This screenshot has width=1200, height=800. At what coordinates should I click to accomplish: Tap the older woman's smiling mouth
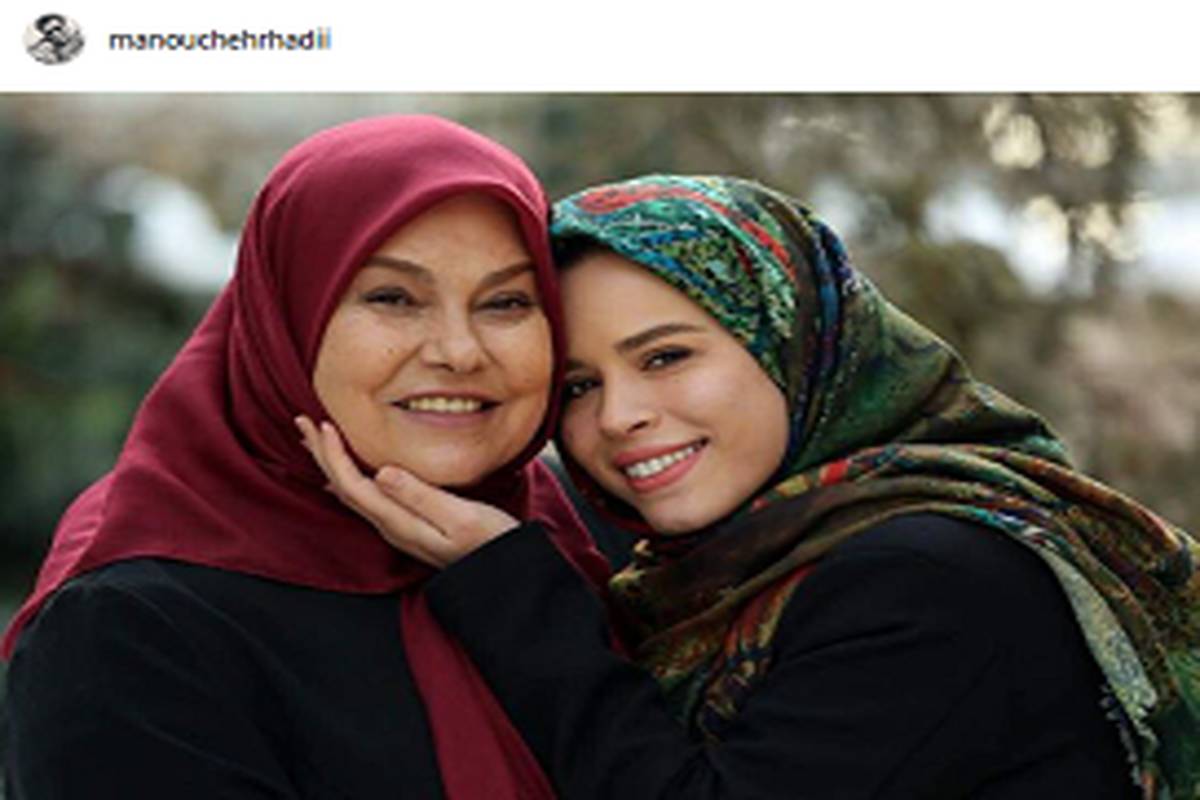[445, 405]
